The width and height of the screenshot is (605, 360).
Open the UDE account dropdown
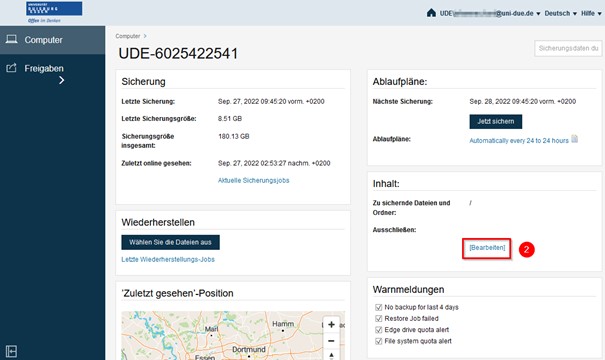click(x=490, y=14)
